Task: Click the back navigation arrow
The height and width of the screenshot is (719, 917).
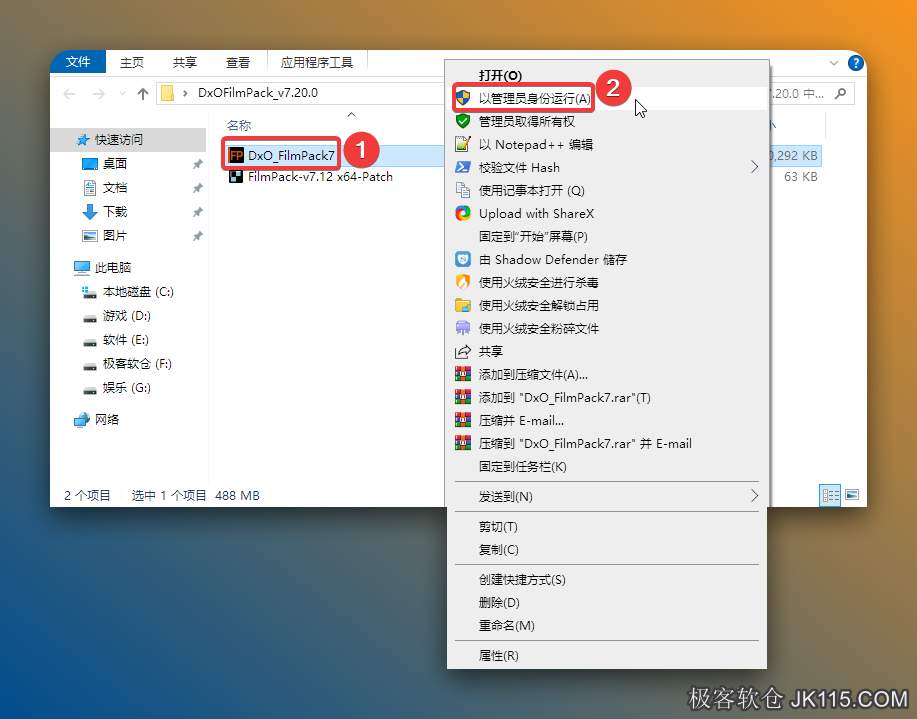Action: [70, 94]
